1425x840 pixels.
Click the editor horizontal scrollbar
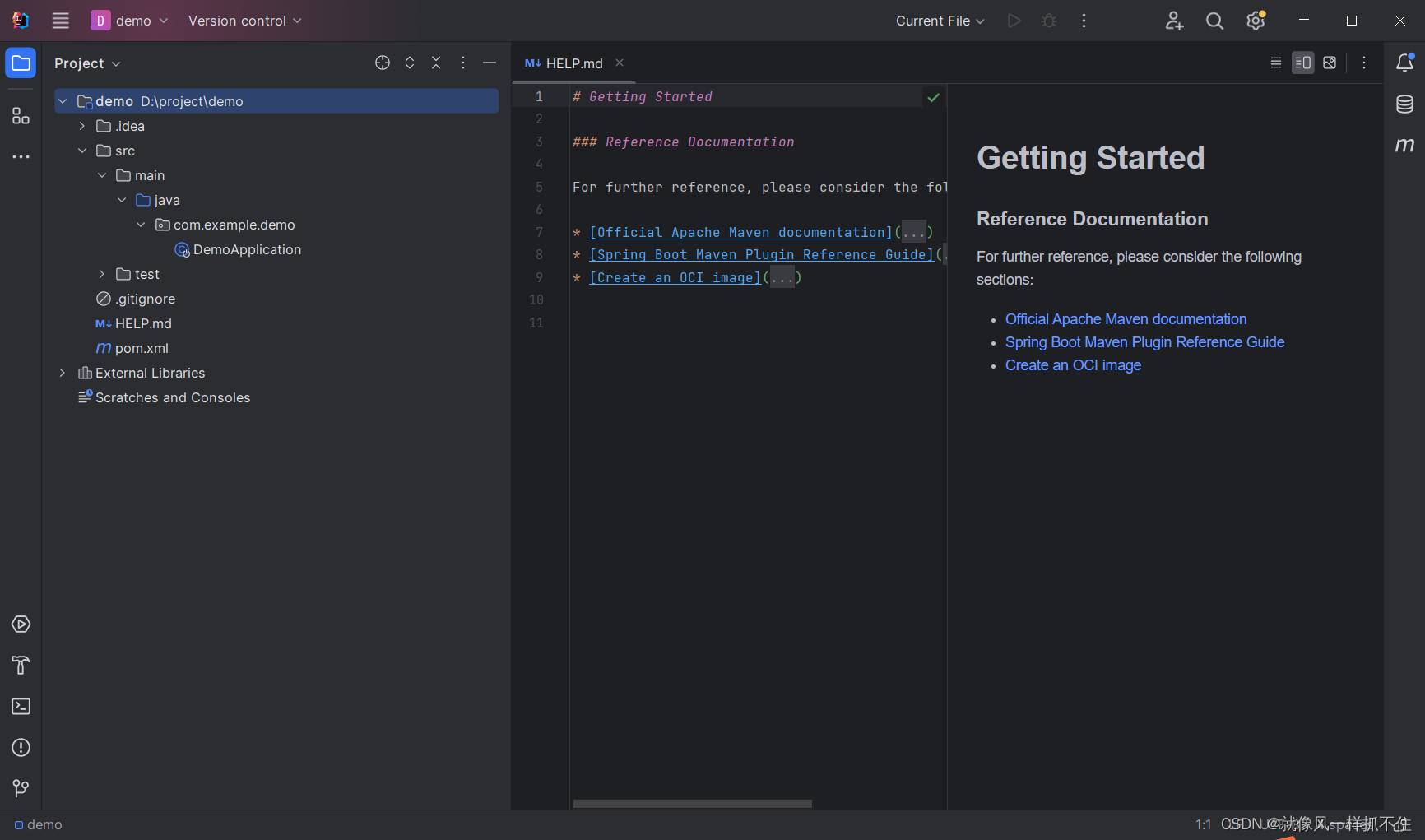692,804
